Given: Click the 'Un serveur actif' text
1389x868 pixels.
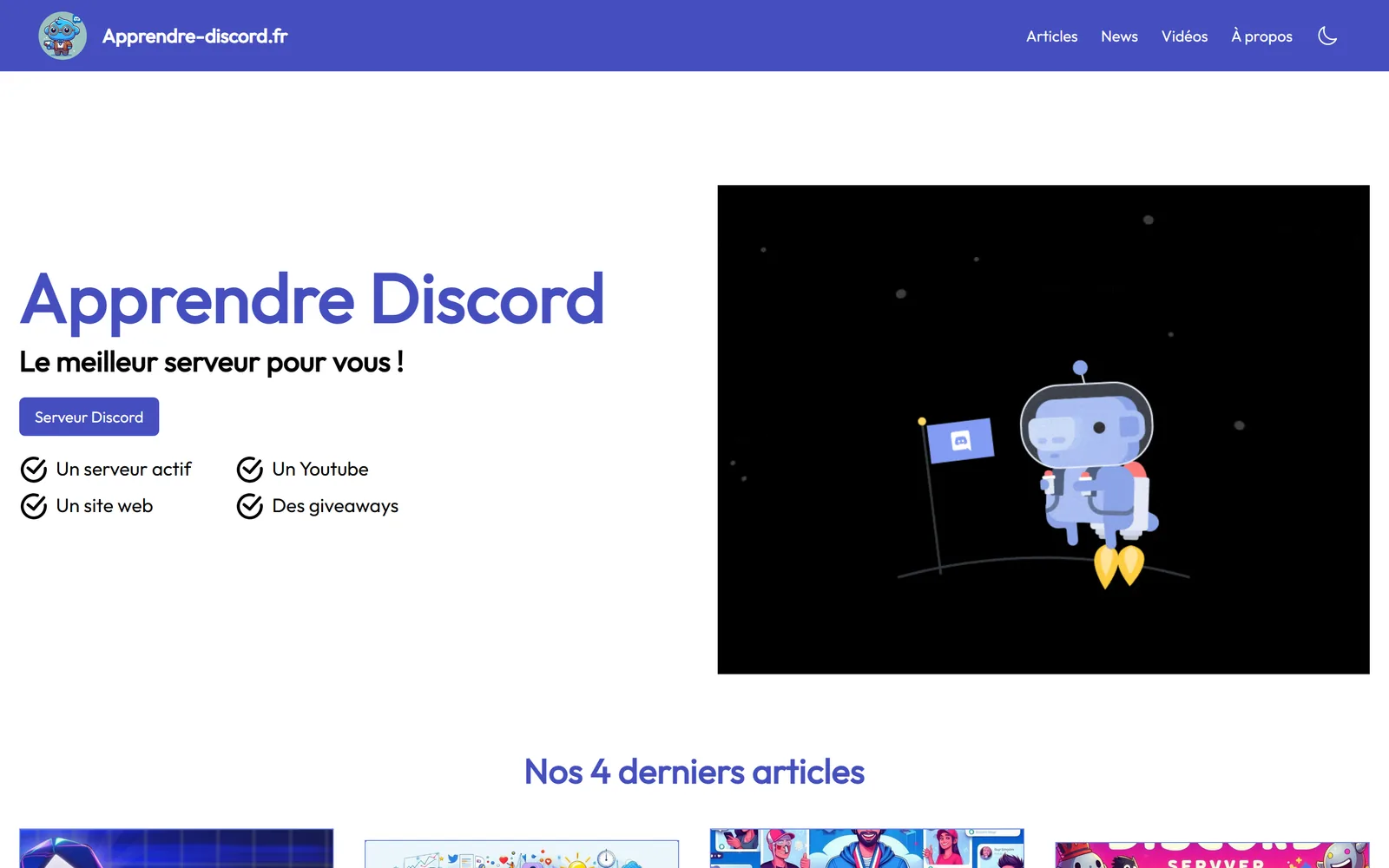Looking at the screenshot, I should pos(123,469).
